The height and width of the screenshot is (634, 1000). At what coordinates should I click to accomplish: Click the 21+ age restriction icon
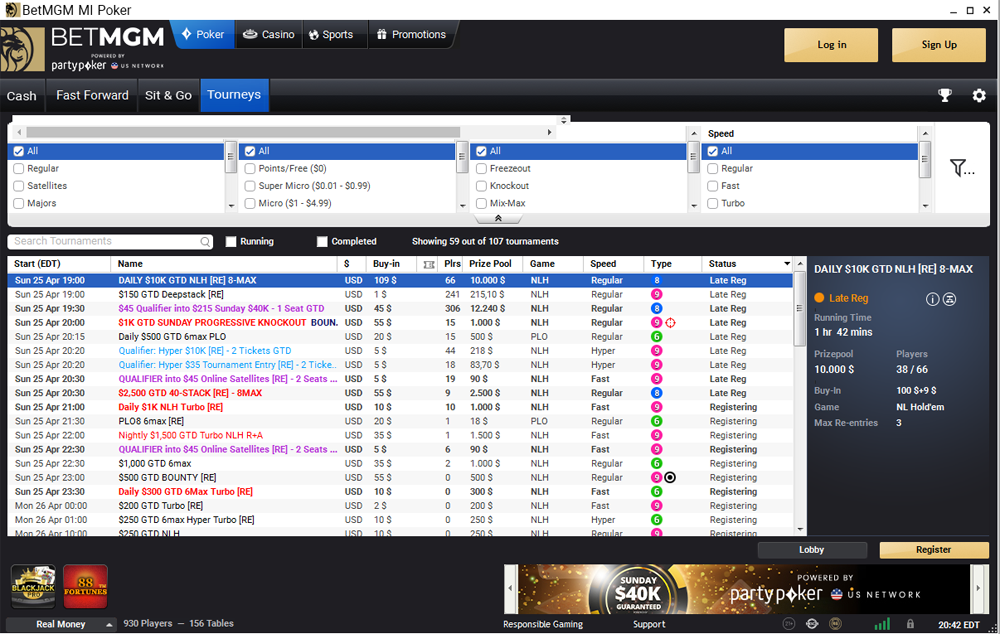(789, 624)
